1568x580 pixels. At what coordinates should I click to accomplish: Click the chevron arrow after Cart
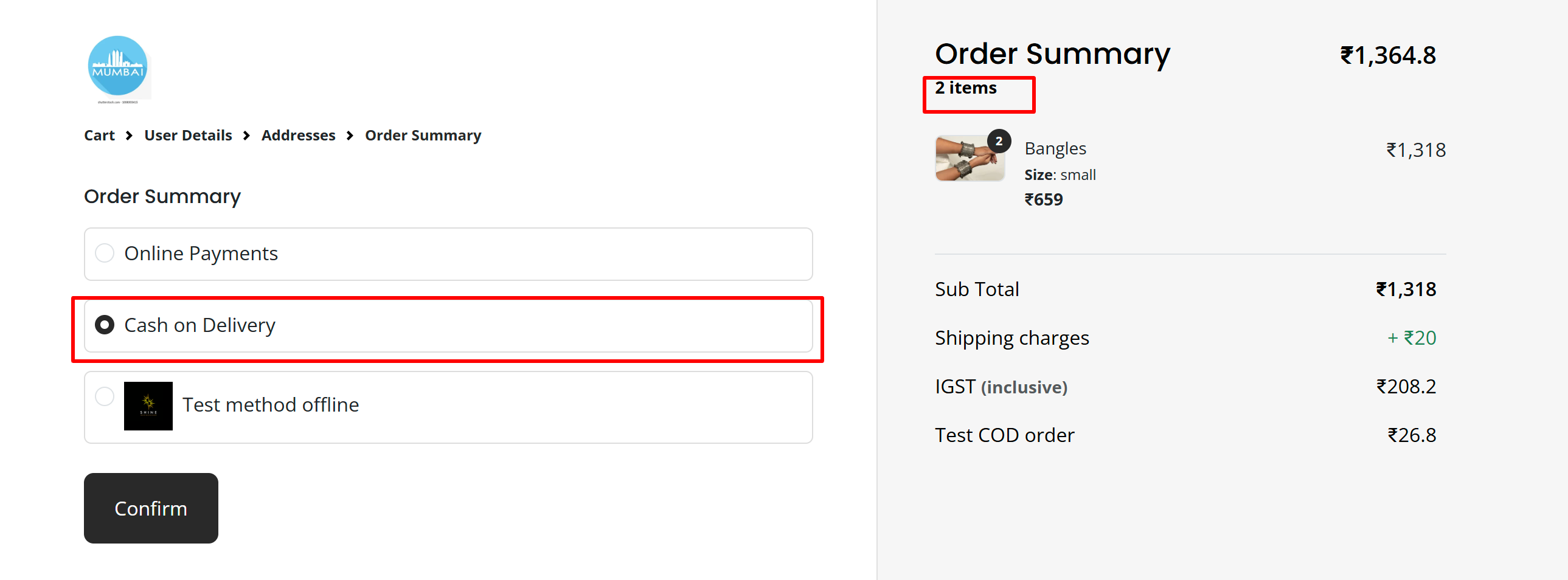coord(129,136)
